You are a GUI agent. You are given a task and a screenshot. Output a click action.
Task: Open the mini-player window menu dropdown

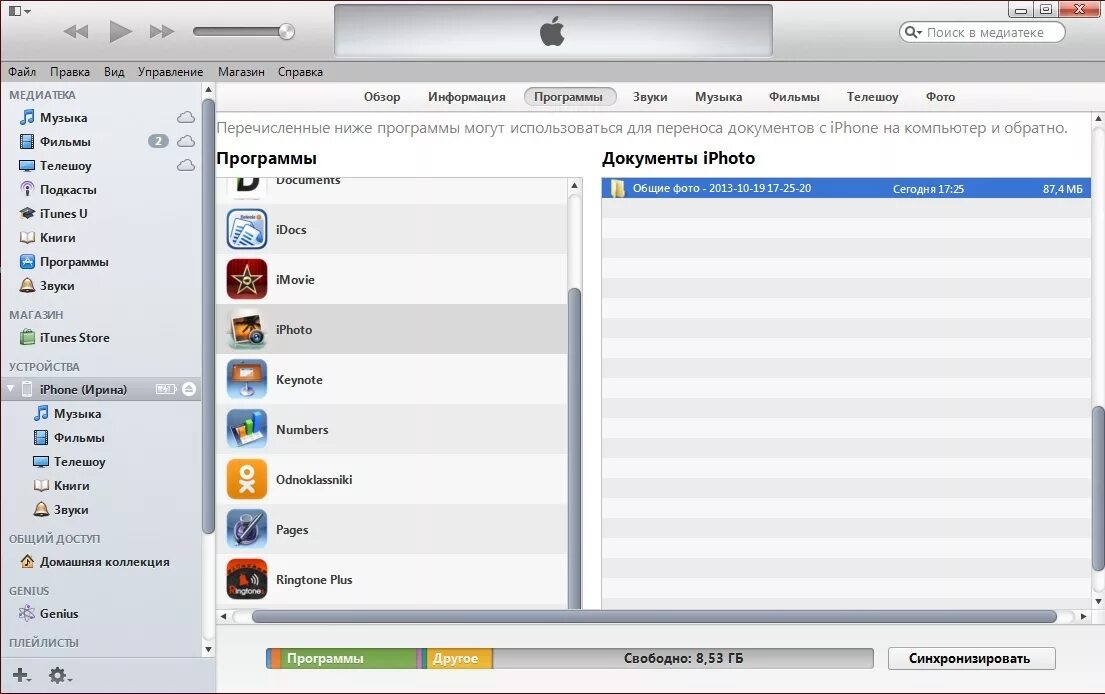pos(19,11)
